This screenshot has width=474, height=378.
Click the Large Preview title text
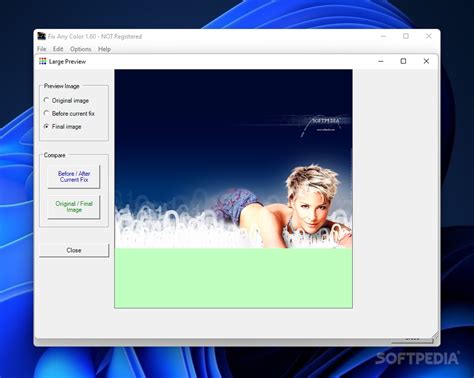click(x=67, y=62)
